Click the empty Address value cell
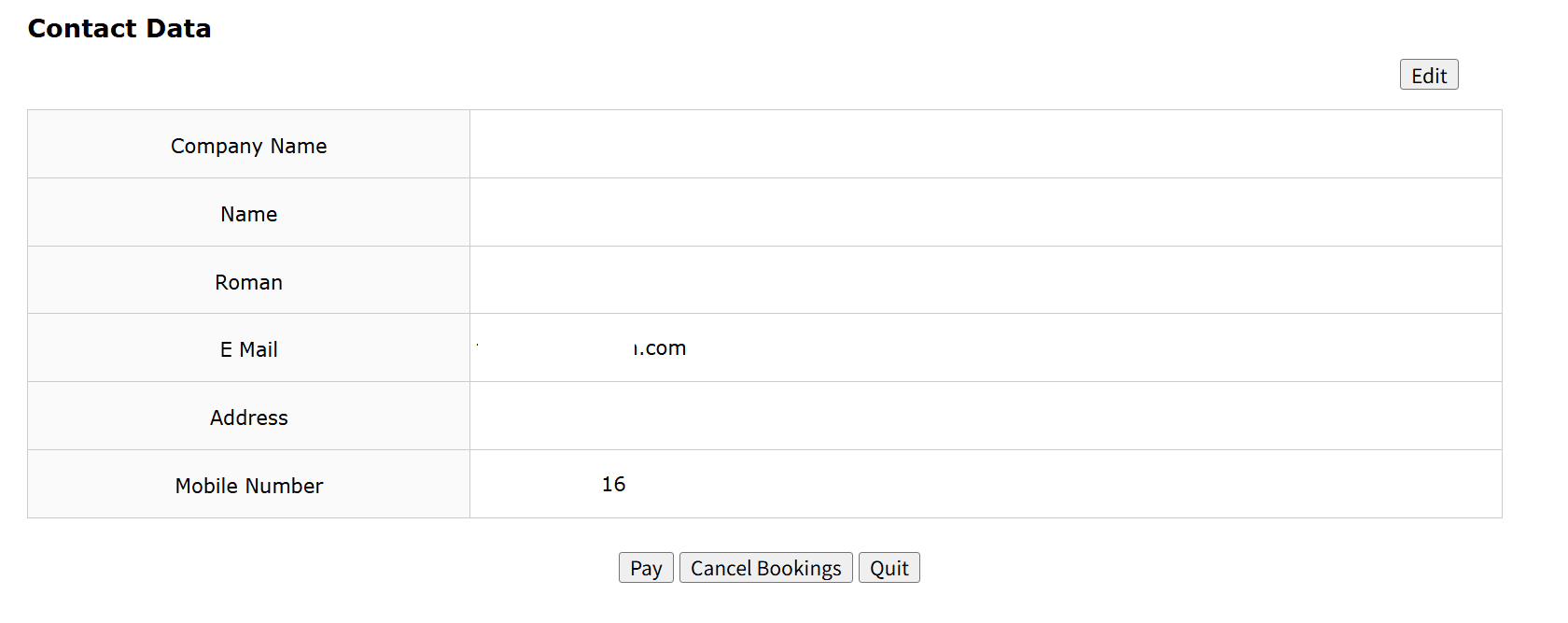Image resolution: width=1568 pixels, height=623 pixels. 985,417
